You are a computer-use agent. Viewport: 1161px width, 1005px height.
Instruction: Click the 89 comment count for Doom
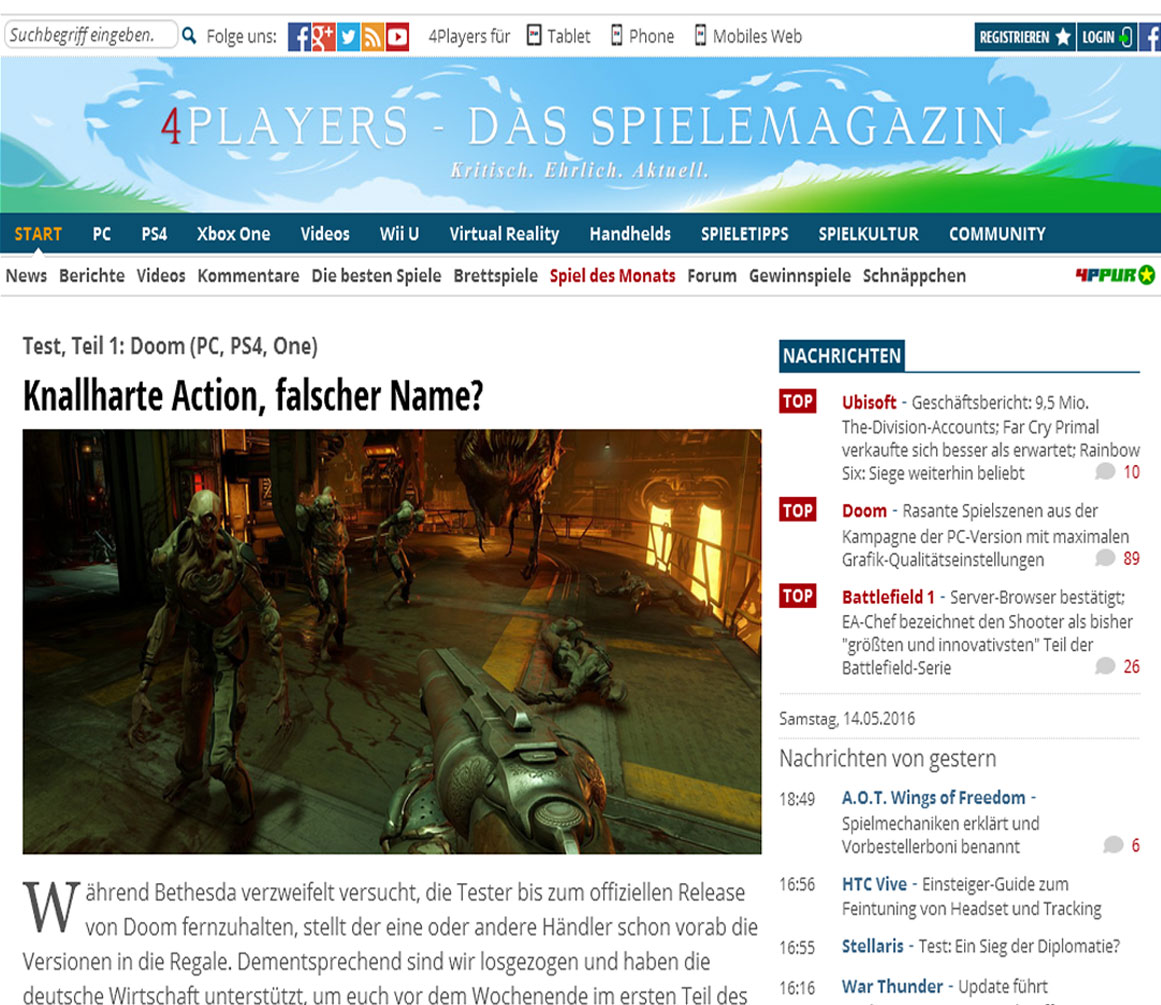(x=1131, y=558)
